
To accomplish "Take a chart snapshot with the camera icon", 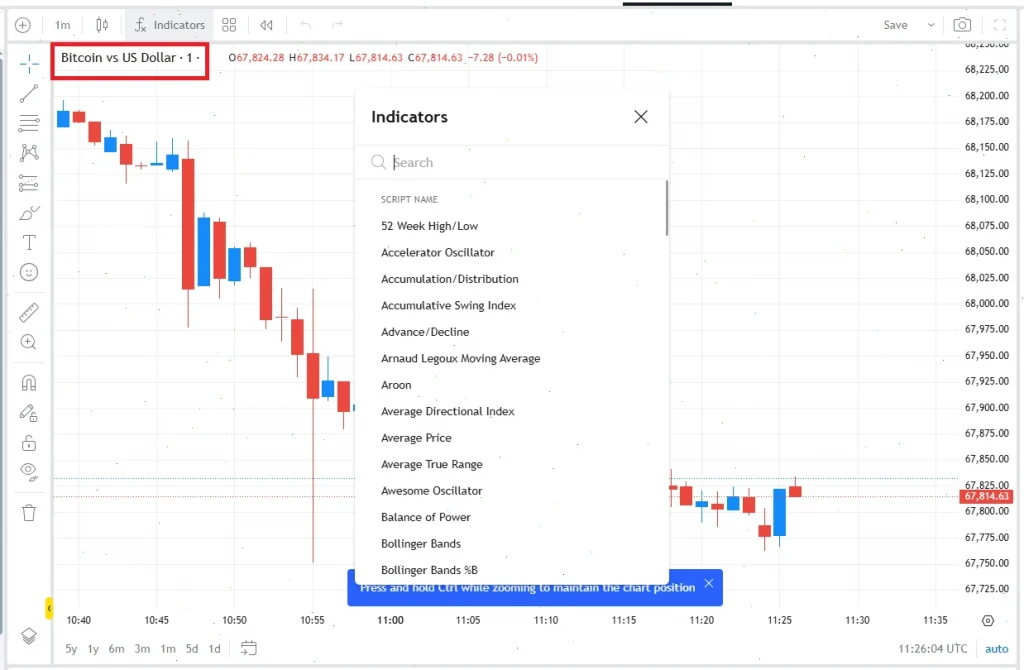I will point(961,24).
